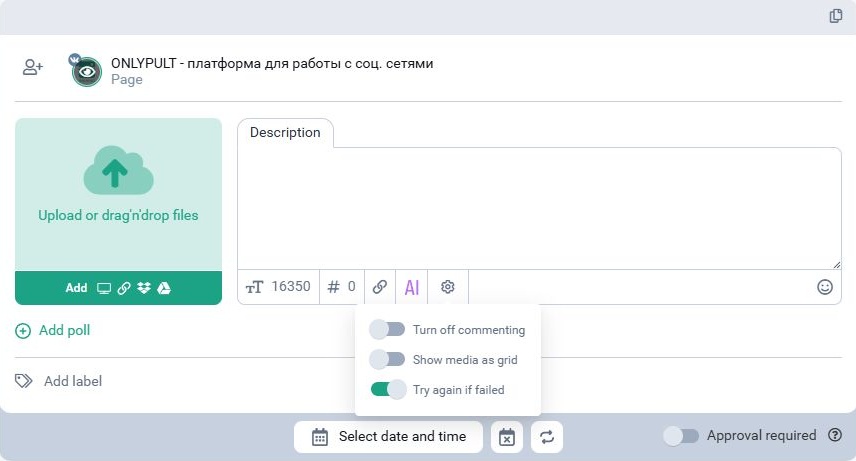Click the Add label tag icon
The height and width of the screenshot is (461, 856).
coord(23,381)
